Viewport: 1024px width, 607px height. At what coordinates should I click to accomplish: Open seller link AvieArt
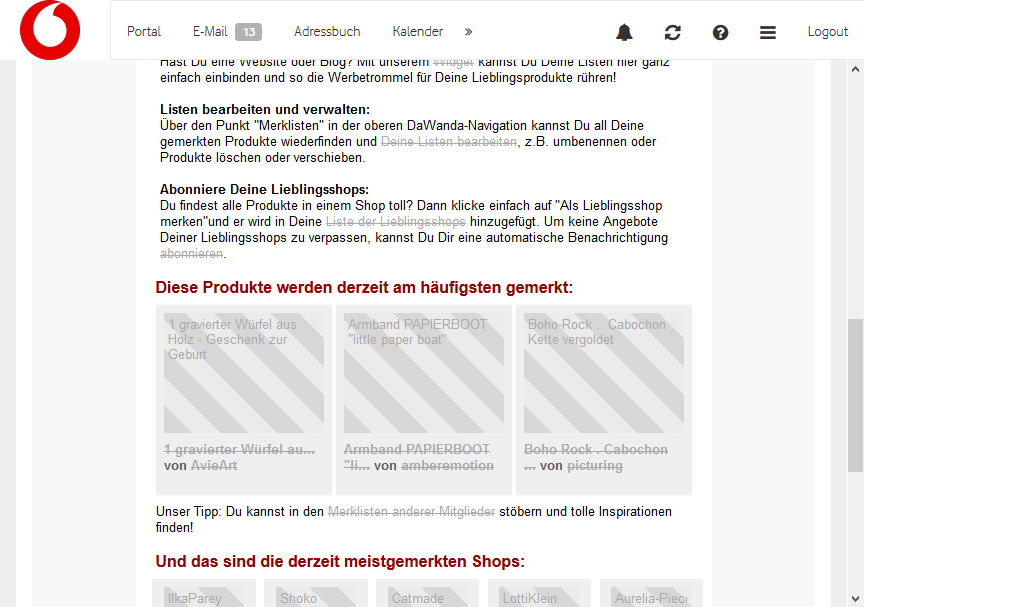click(x=214, y=466)
